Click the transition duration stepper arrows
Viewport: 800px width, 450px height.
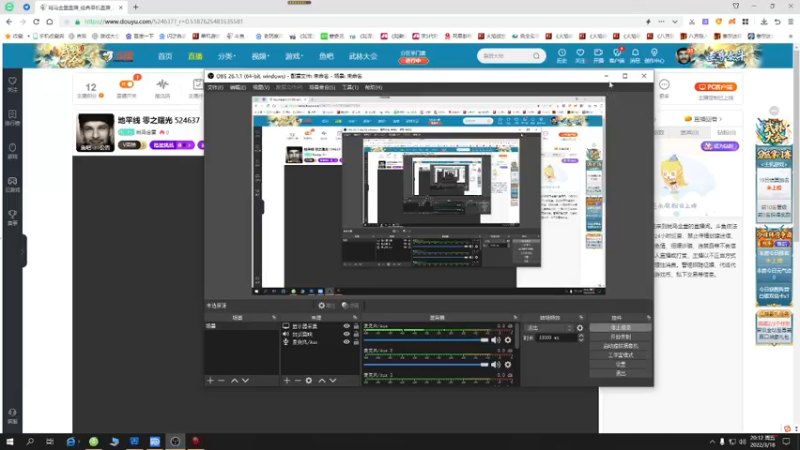[581, 338]
